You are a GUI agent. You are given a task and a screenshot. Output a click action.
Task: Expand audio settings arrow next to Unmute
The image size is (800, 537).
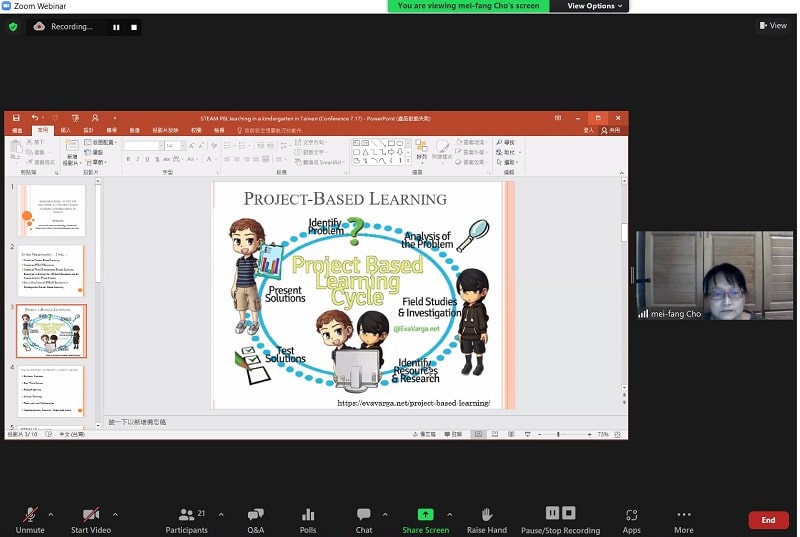(50, 514)
